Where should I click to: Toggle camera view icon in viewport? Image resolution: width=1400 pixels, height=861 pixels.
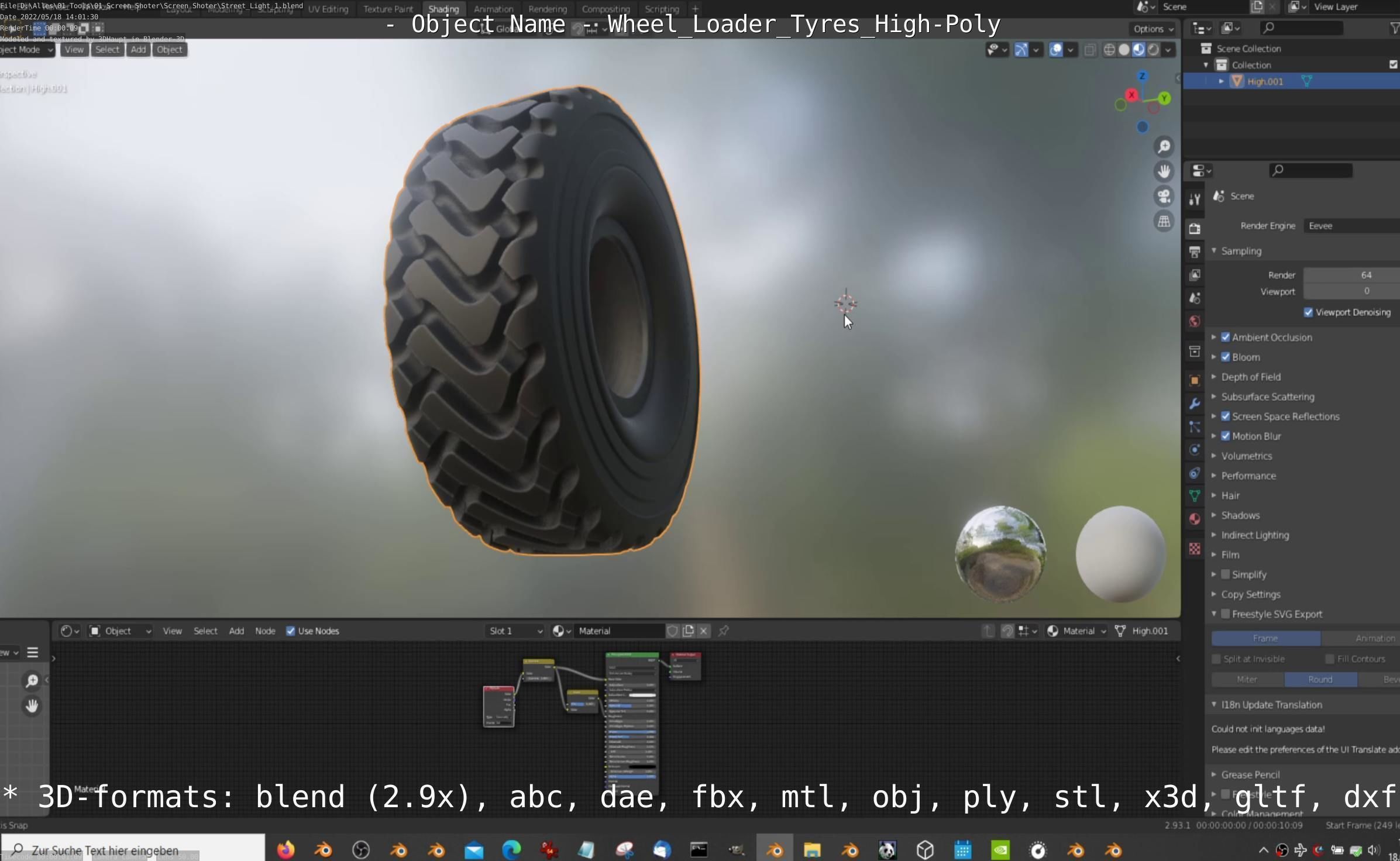[x=1164, y=197]
